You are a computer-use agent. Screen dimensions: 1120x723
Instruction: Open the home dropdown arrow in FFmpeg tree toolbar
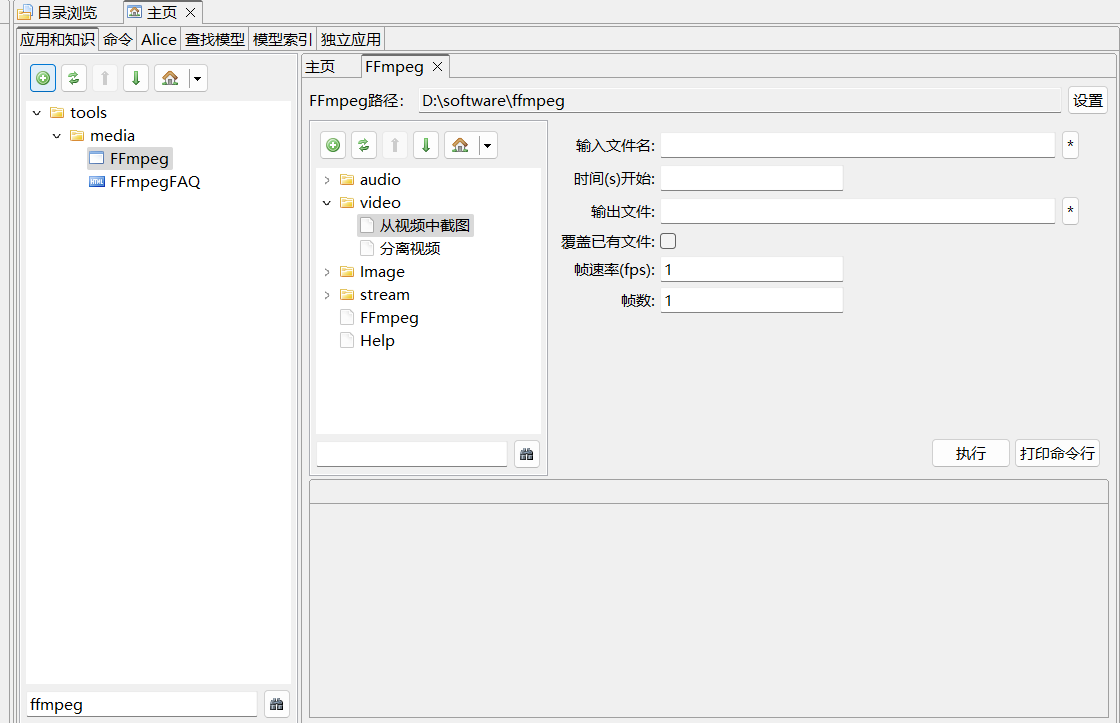click(x=488, y=145)
